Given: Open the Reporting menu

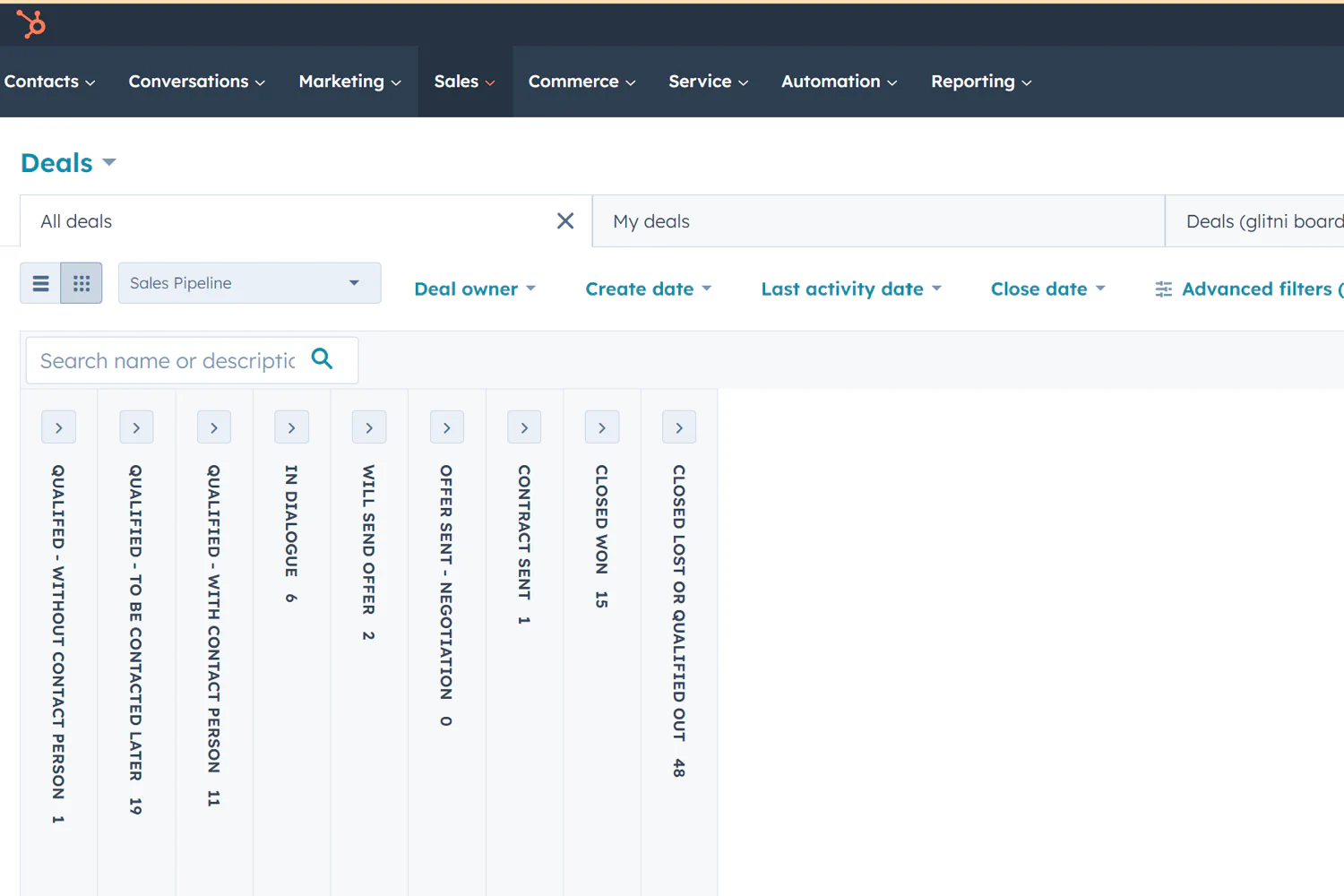Looking at the screenshot, I should tap(980, 82).
